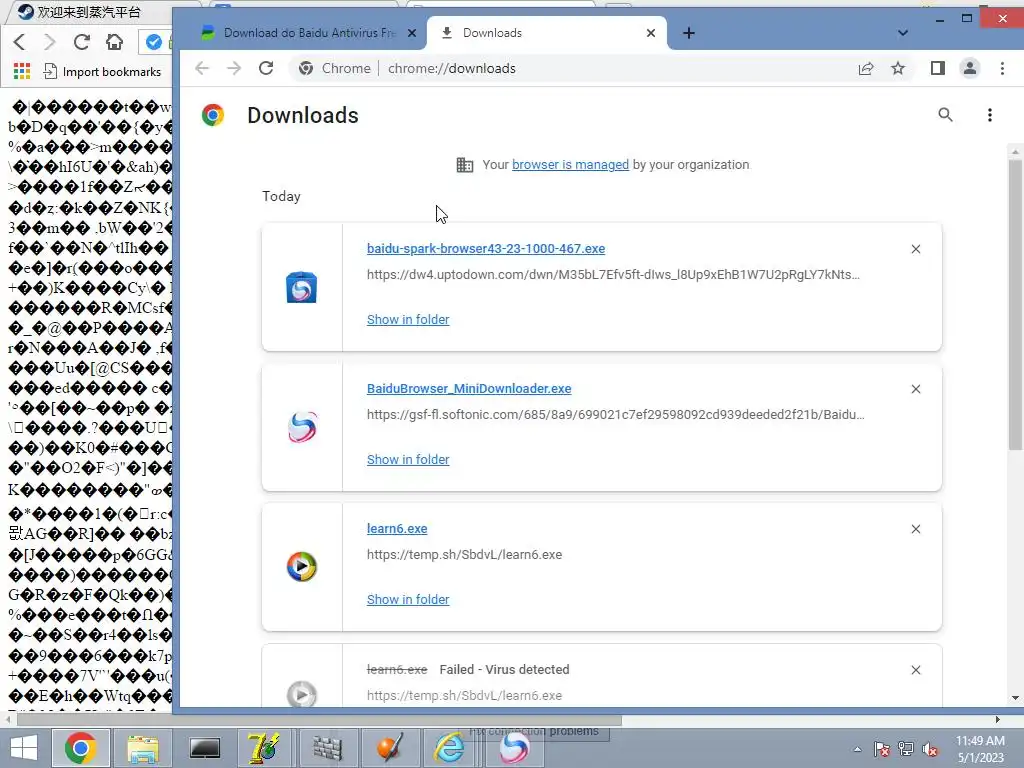Open apps grid in background bookmarks bar
Screen dimensions: 1024x768
coord(22,71)
